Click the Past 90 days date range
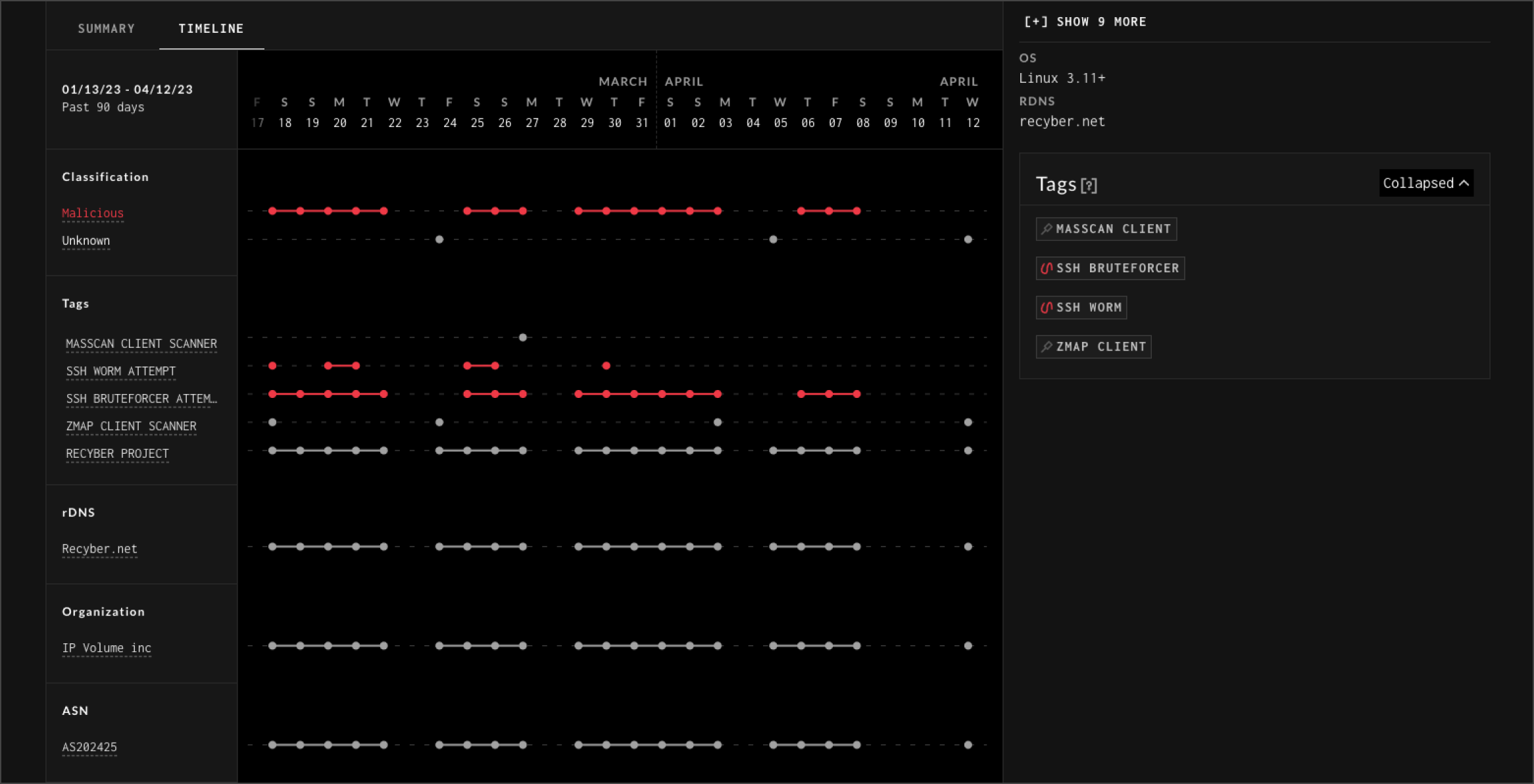The image size is (1534, 784). coord(103,107)
